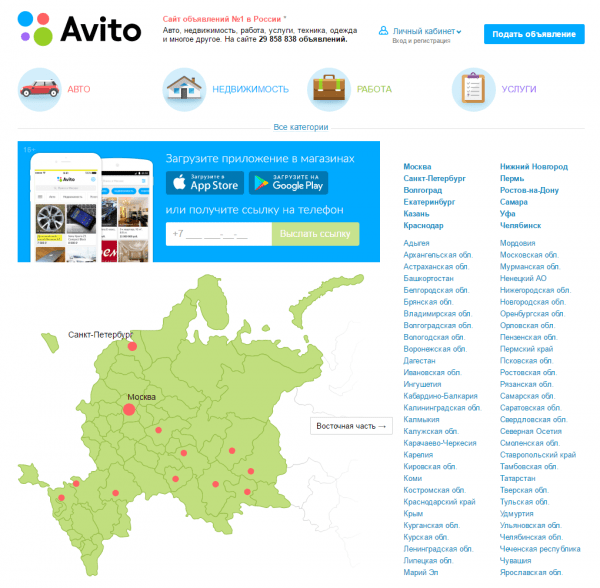Expand Личный кабинет dropdown
Viewport: 600px width, 588px height.
427,31
